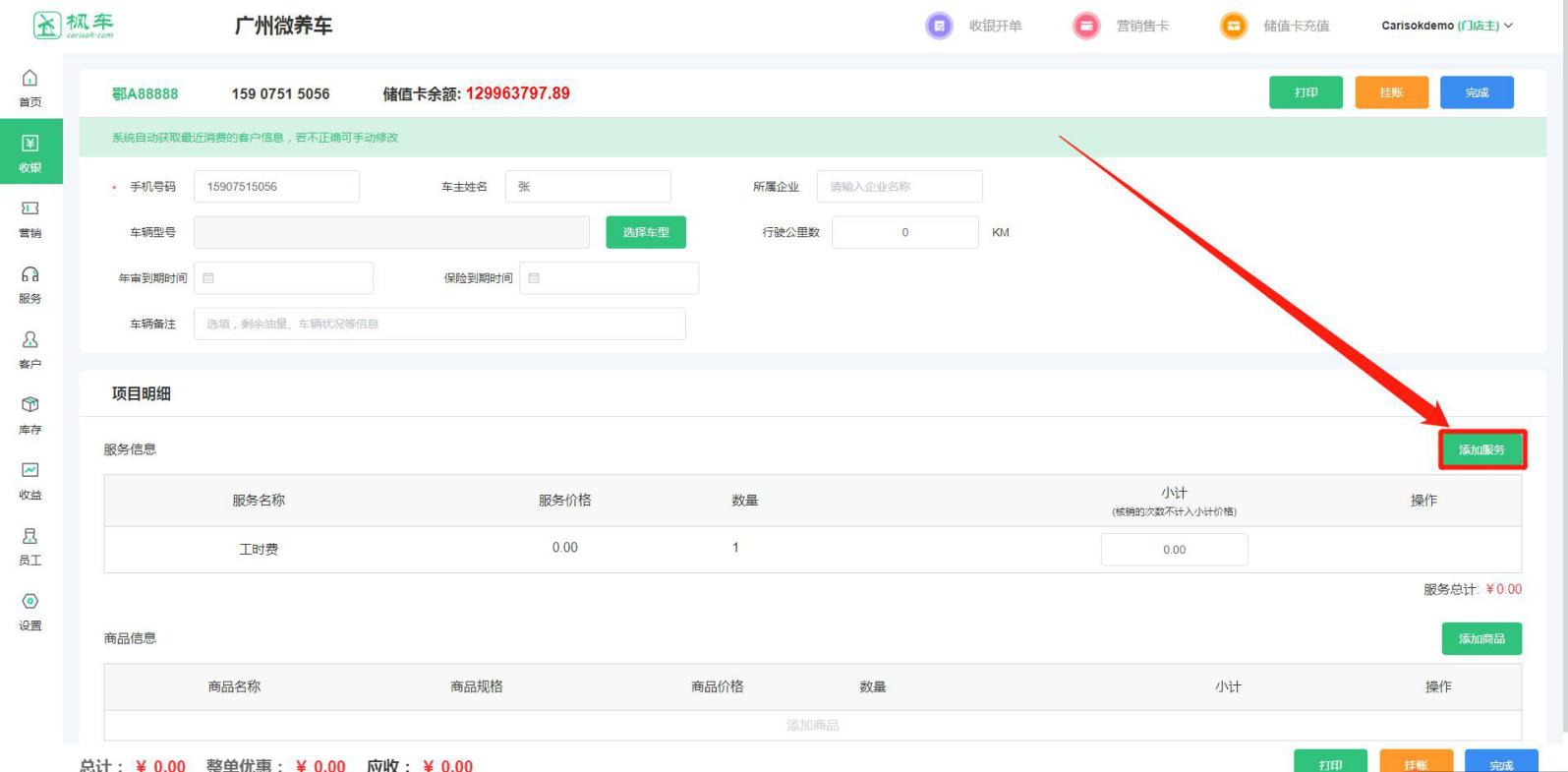This screenshot has height=772, width=1568.
Task: Click the bottom orange 挂账 button
Action: pyautogui.click(x=1416, y=762)
